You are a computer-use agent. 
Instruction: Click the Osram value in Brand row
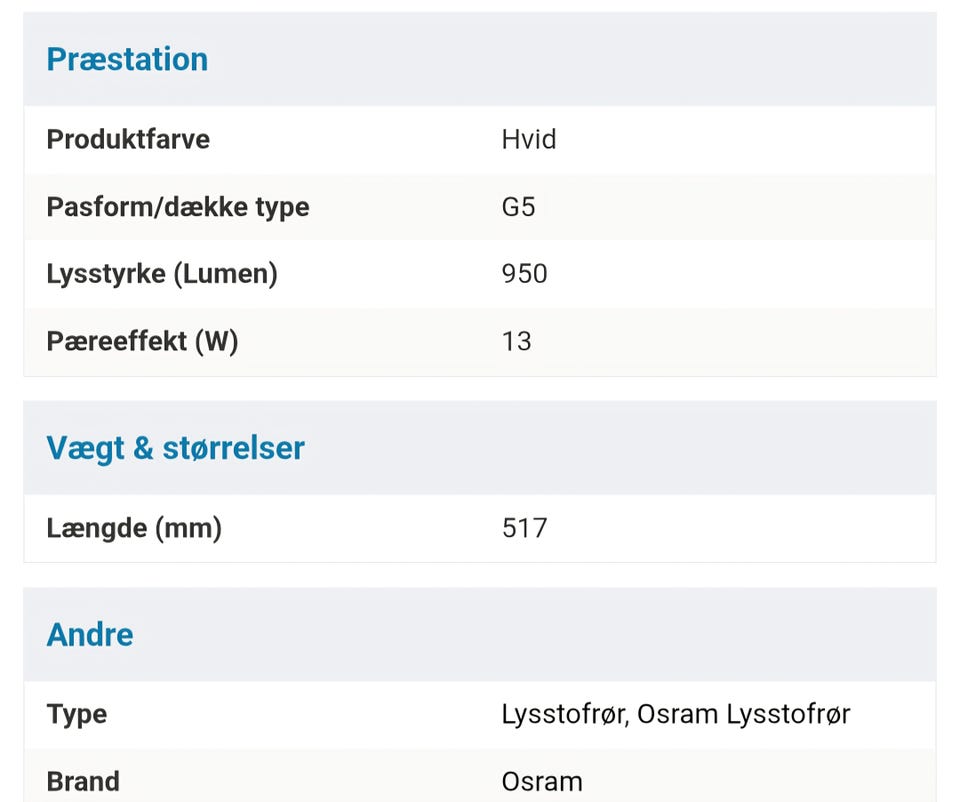click(x=542, y=781)
